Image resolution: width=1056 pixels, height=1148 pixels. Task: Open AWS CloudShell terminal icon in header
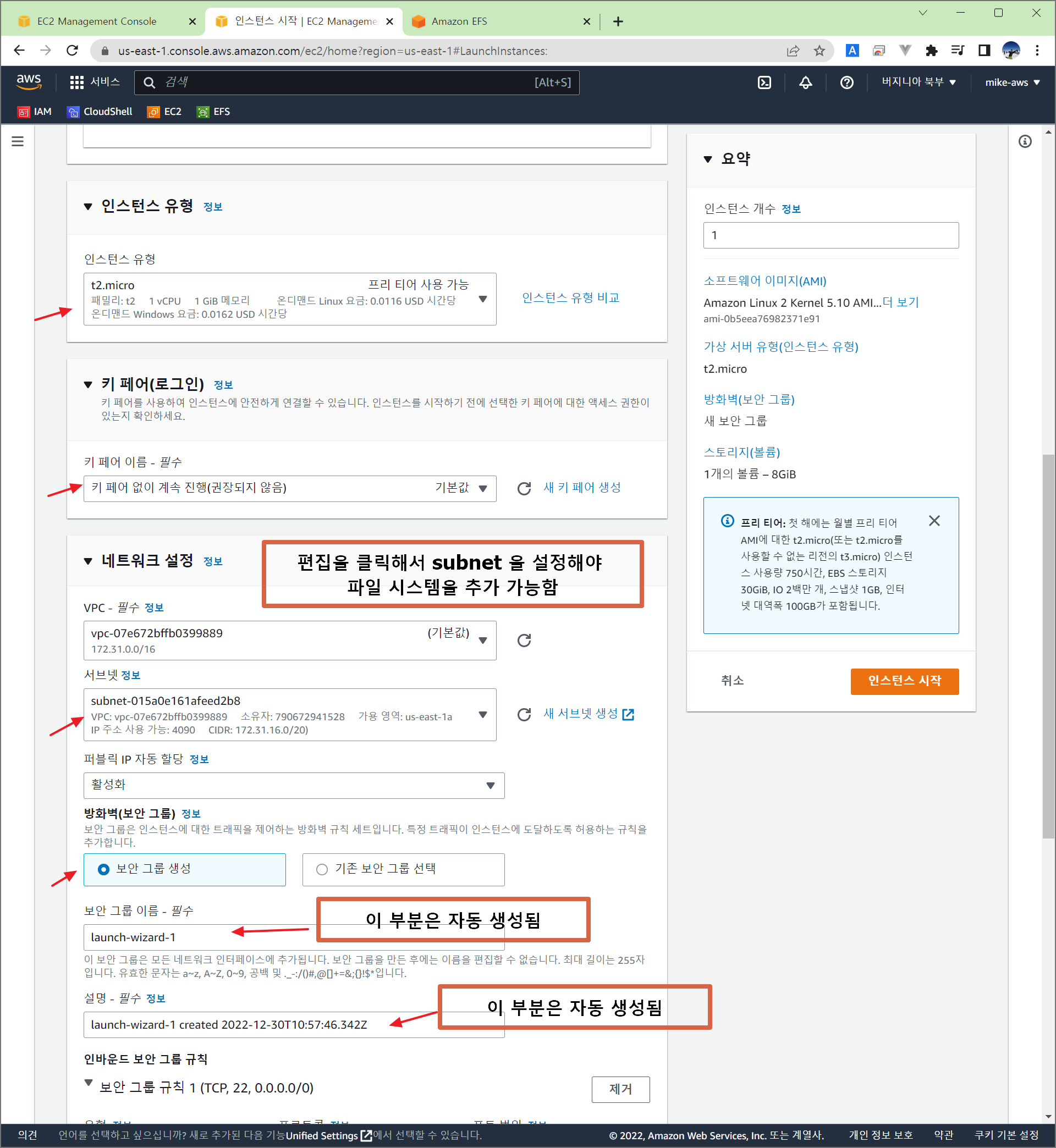click(x=764, y=82)
